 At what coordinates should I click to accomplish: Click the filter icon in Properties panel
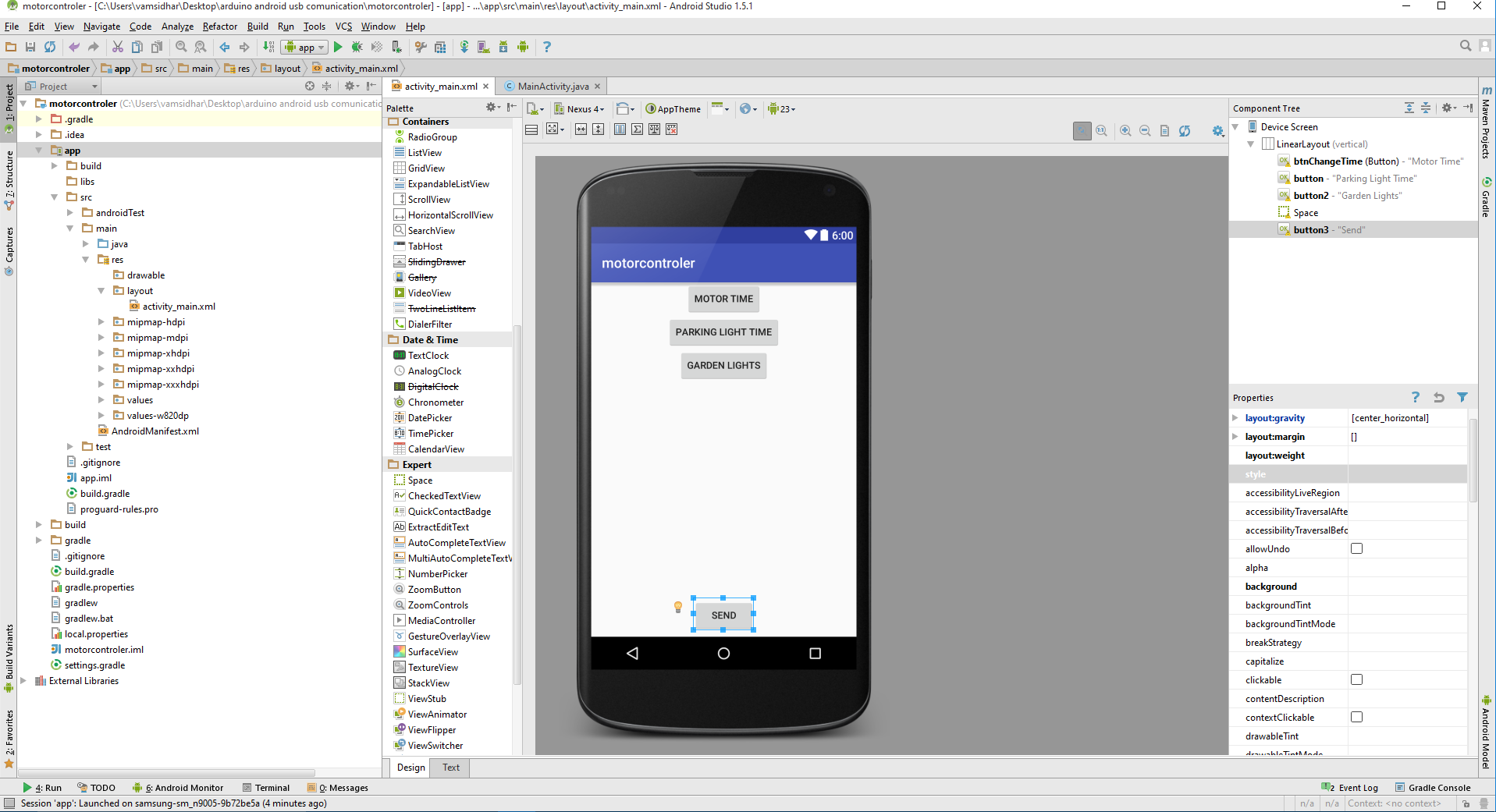(x=1462, y=397)
